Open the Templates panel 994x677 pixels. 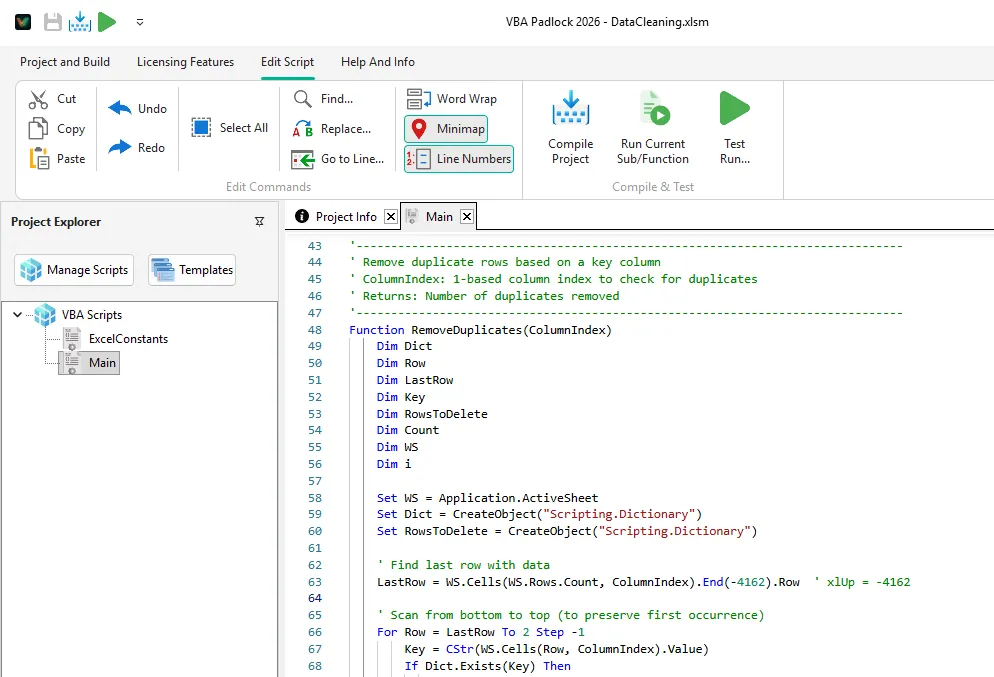191,269
